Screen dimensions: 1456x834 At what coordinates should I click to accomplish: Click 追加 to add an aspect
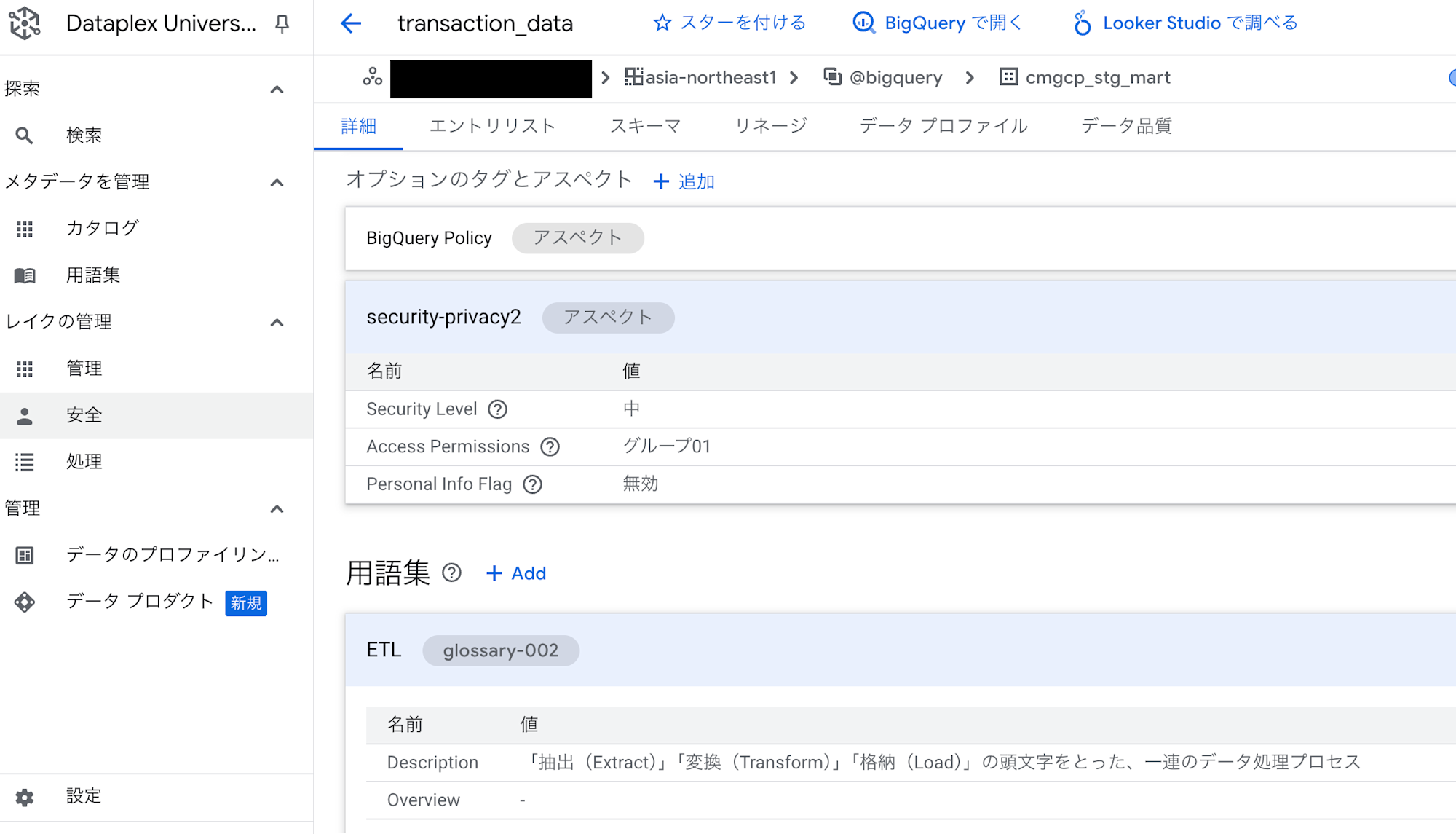pyautogui.click(x=684, y=181)
